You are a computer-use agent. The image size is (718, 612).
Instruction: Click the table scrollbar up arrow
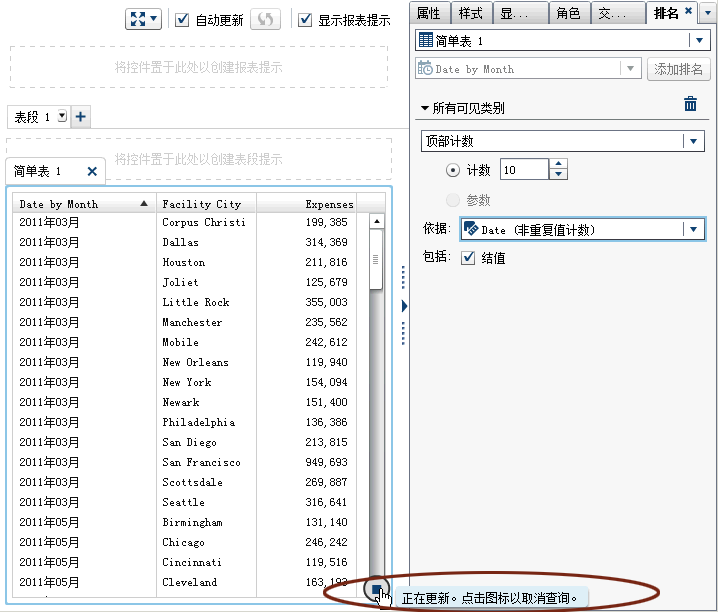pos(376,222)
